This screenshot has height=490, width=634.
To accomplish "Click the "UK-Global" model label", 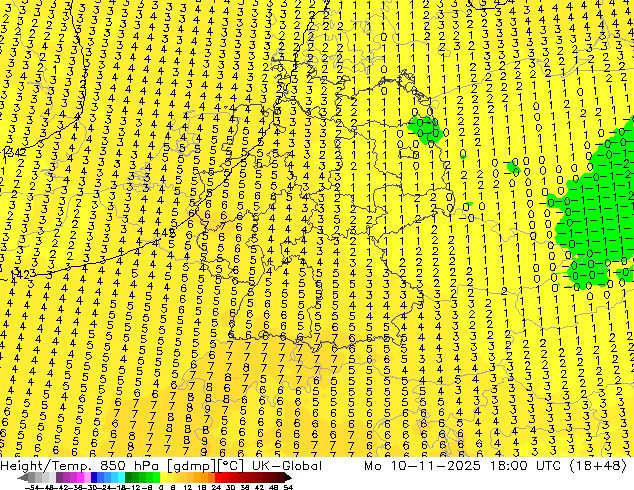I will 287,466.
